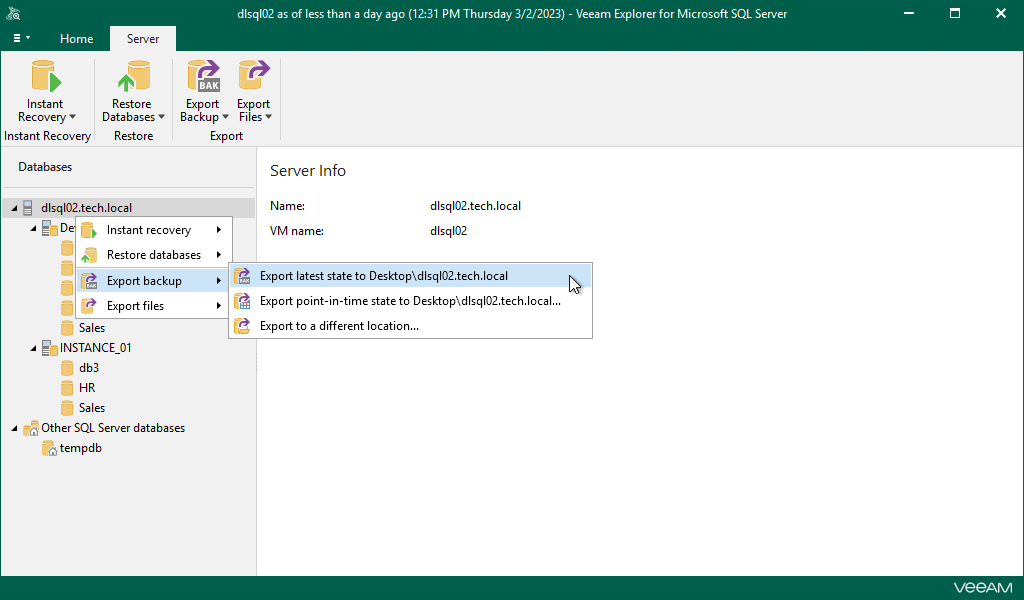The width and height of the screenshot is (1024, 600).
Task: Choose Export latest state to Desktop
Action: point(383,276)
